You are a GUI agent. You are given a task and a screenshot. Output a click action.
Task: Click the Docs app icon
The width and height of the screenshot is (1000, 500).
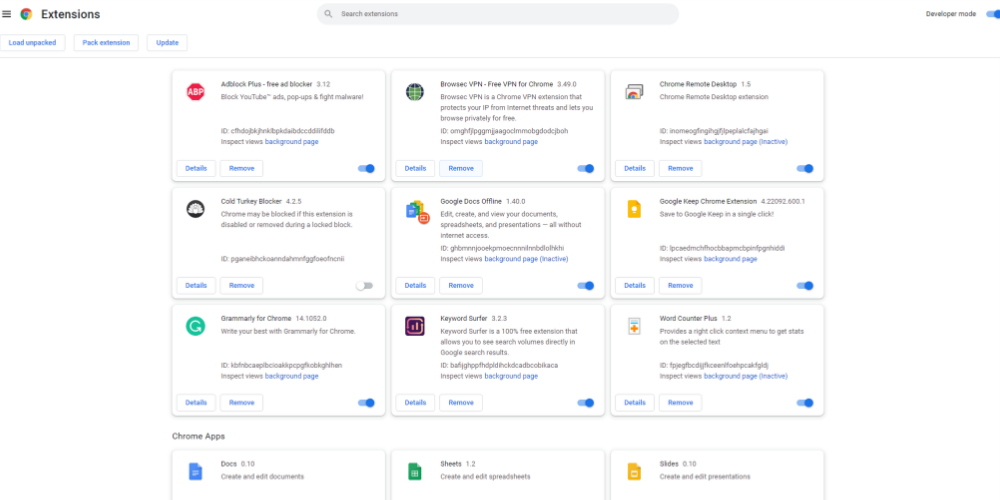195,471
